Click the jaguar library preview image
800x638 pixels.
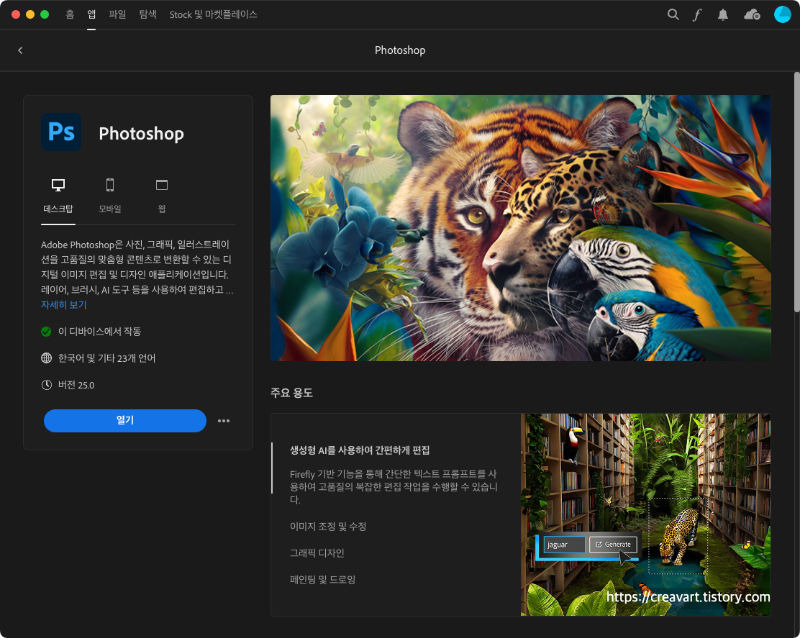pos(645,514)
